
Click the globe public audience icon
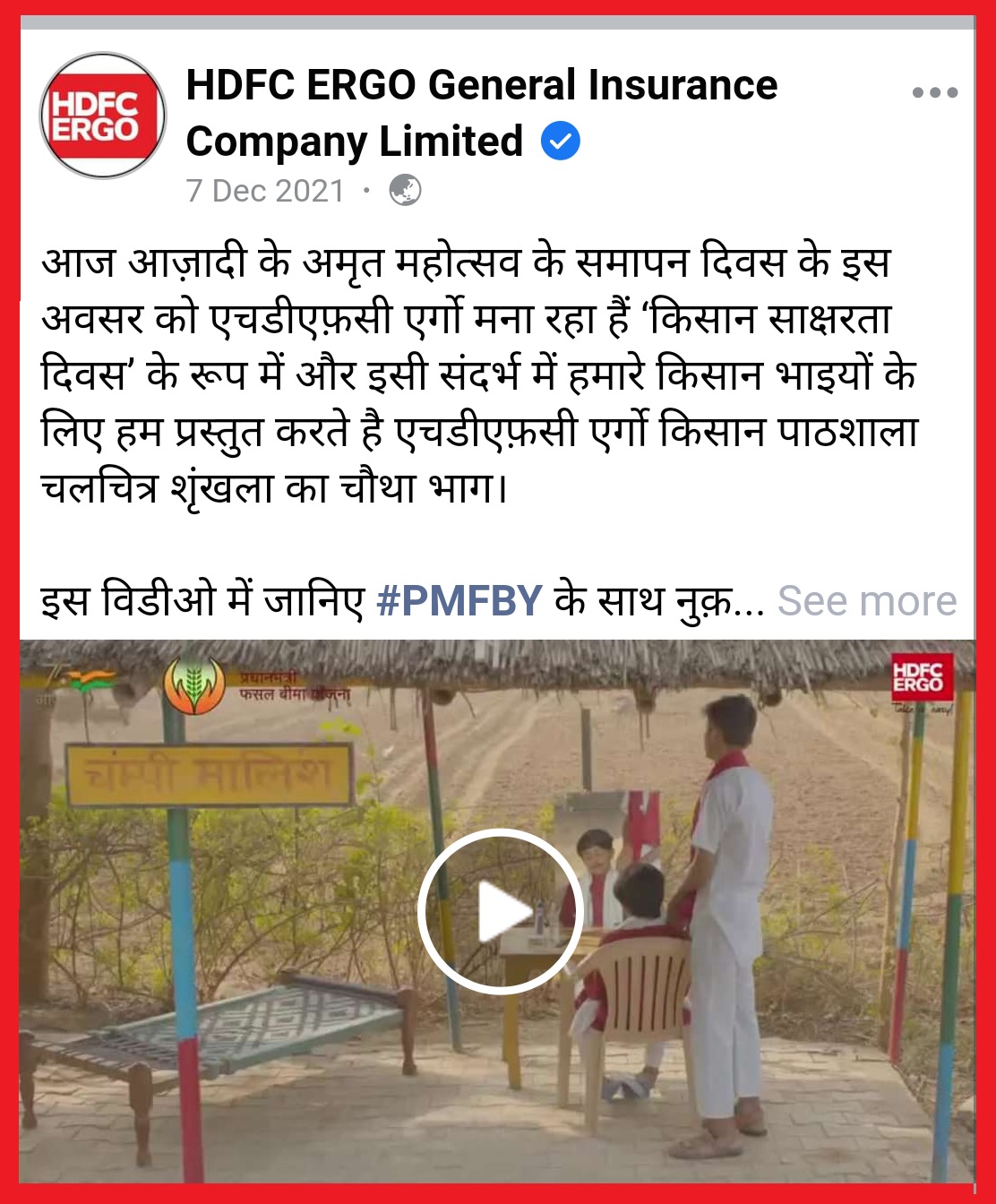coord(405,191)
